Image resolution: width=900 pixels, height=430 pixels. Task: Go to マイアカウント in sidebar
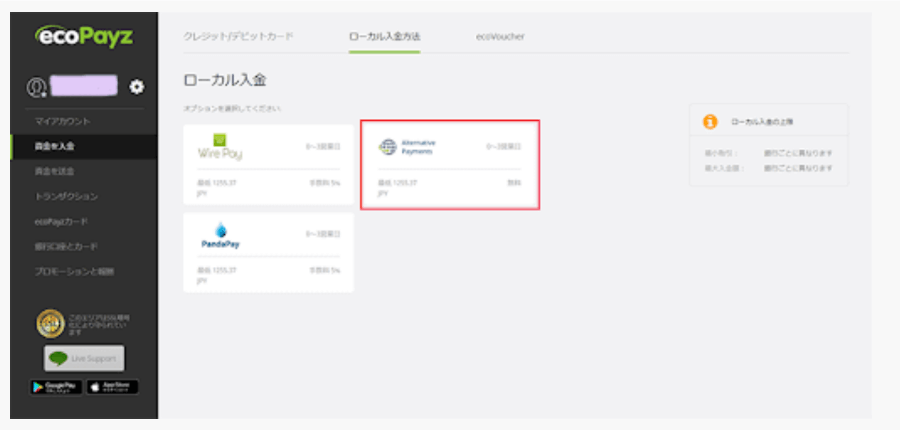point(62,122)
